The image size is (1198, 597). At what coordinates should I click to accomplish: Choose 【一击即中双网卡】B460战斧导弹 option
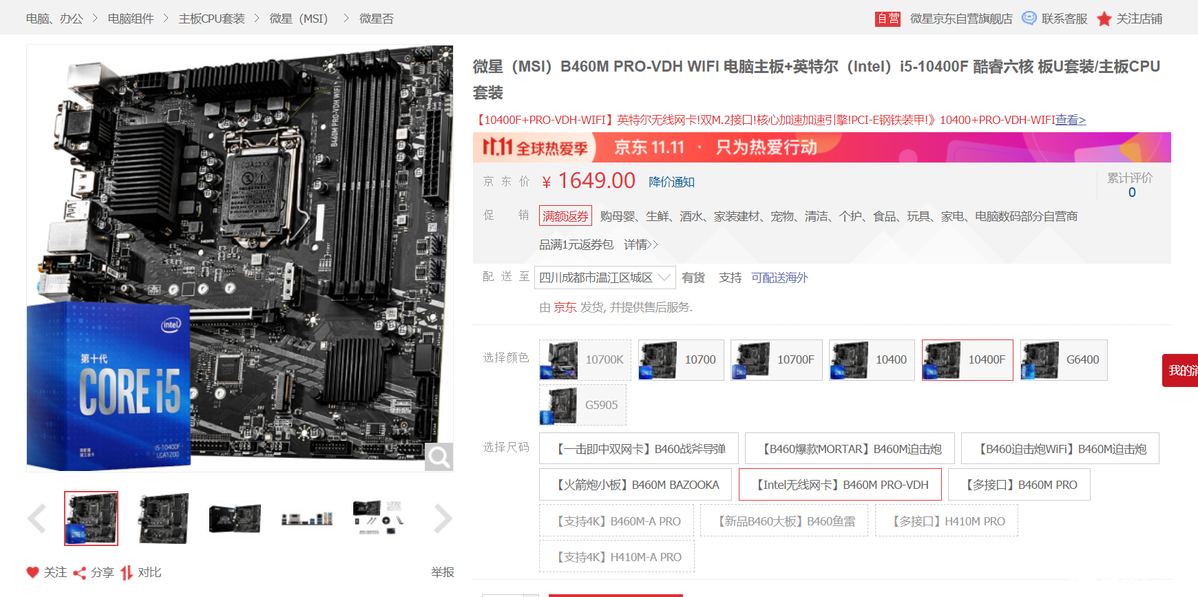point(639,448)
